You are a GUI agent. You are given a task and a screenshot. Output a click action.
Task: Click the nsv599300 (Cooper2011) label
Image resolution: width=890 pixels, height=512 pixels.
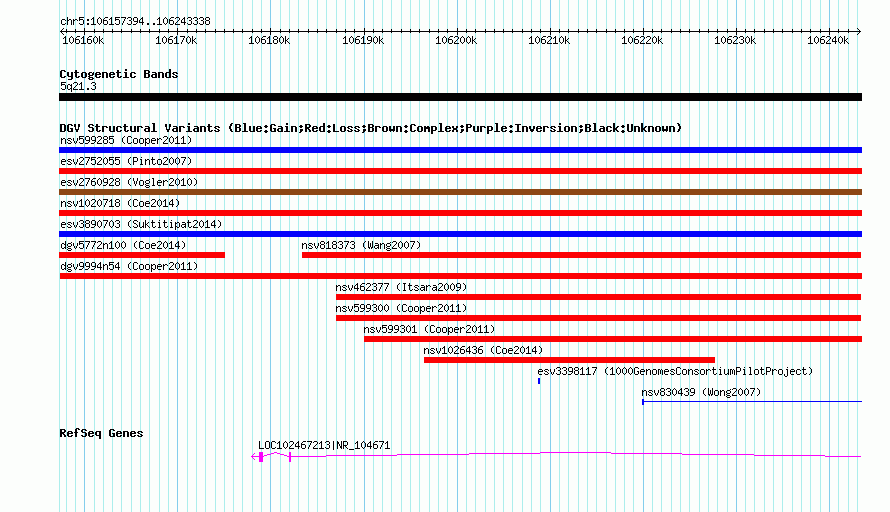point(401,308)
